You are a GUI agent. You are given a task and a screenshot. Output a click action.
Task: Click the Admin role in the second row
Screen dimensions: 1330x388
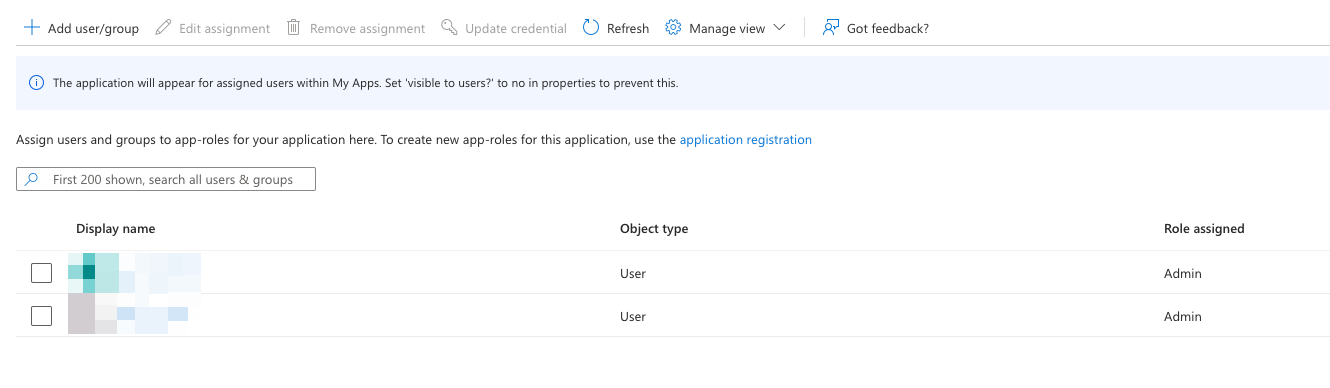click(1183, 316)
